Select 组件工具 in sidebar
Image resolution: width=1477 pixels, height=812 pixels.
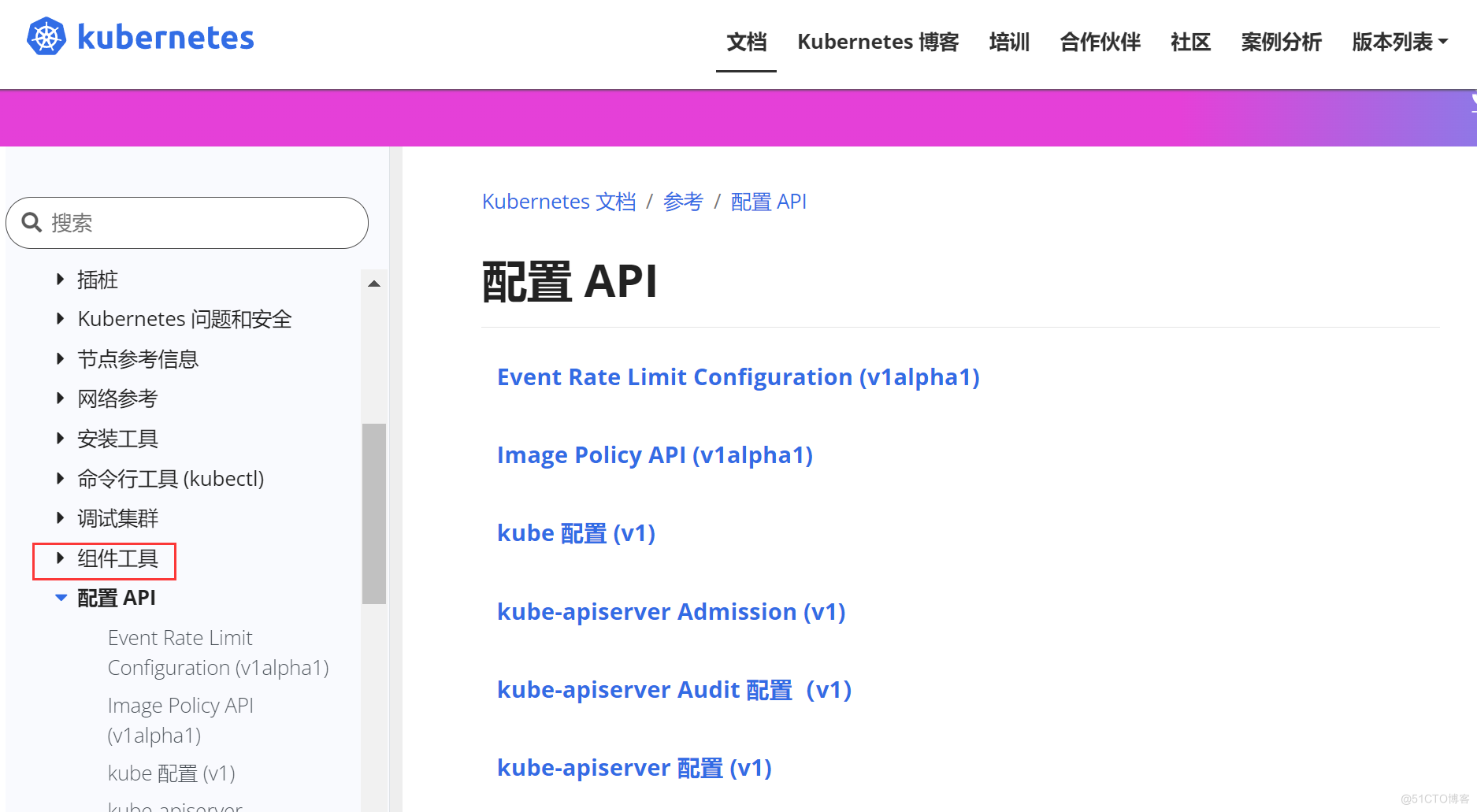pyautogui.click(x=117, y=558)
